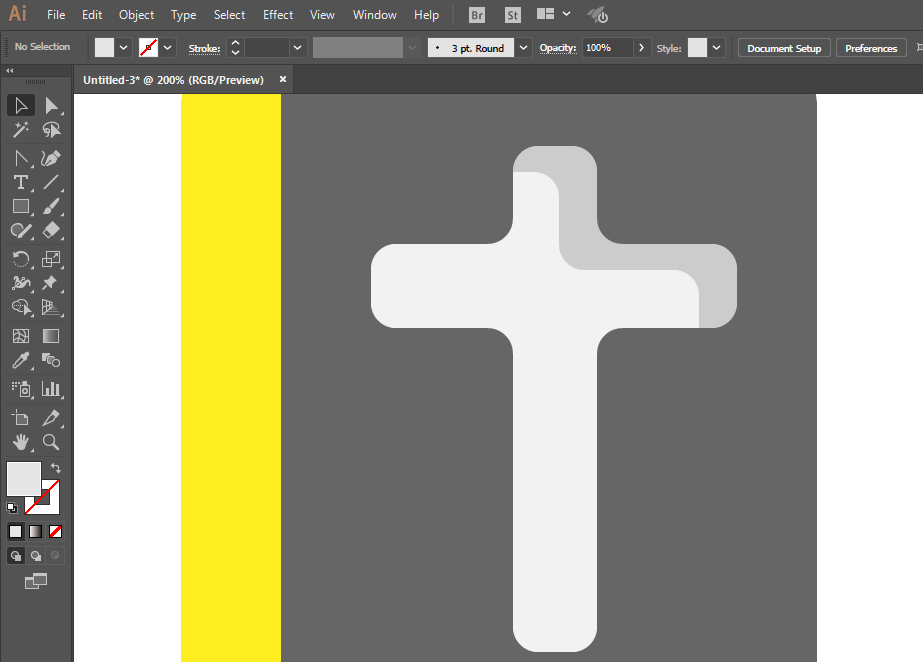Switch to Draw Behind mode
Screen dimensions: 923x662
[x=36, y=555]
